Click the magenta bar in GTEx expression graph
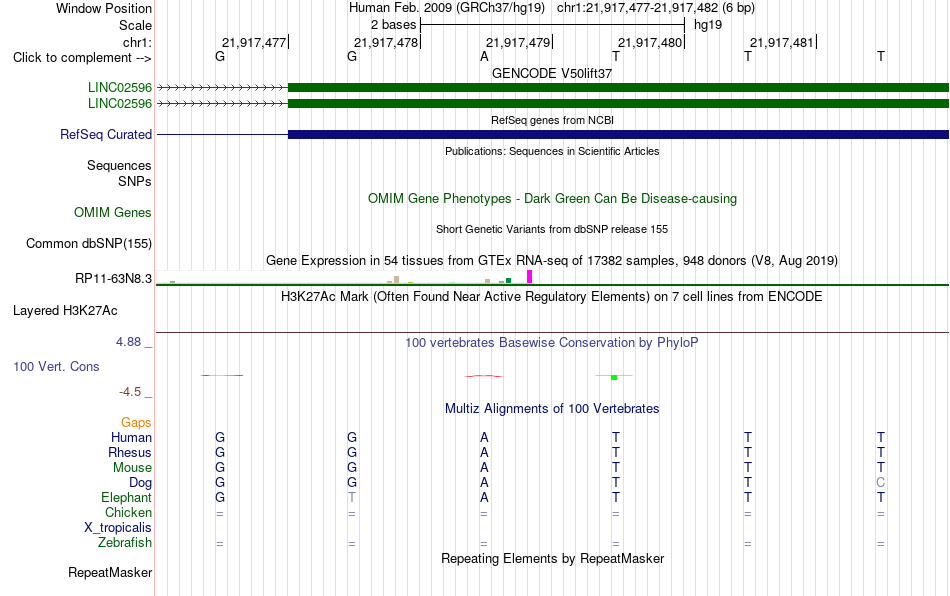 530,277
